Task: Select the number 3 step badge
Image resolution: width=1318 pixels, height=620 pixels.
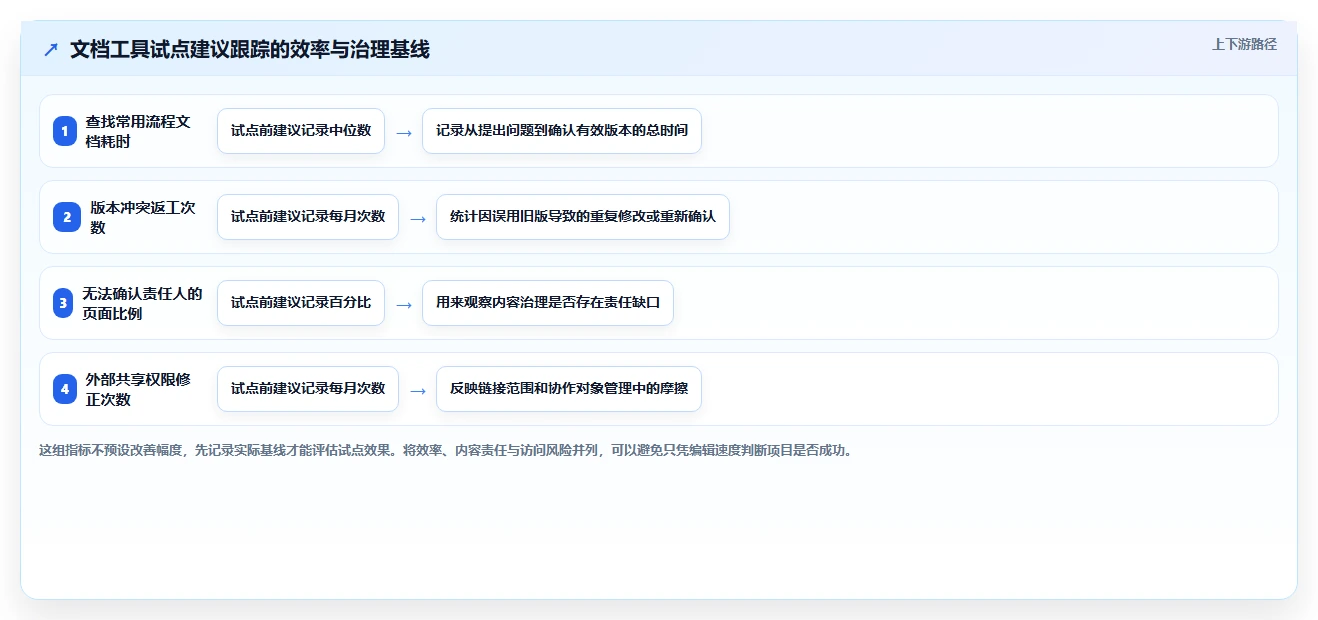Action: point(65,303)
